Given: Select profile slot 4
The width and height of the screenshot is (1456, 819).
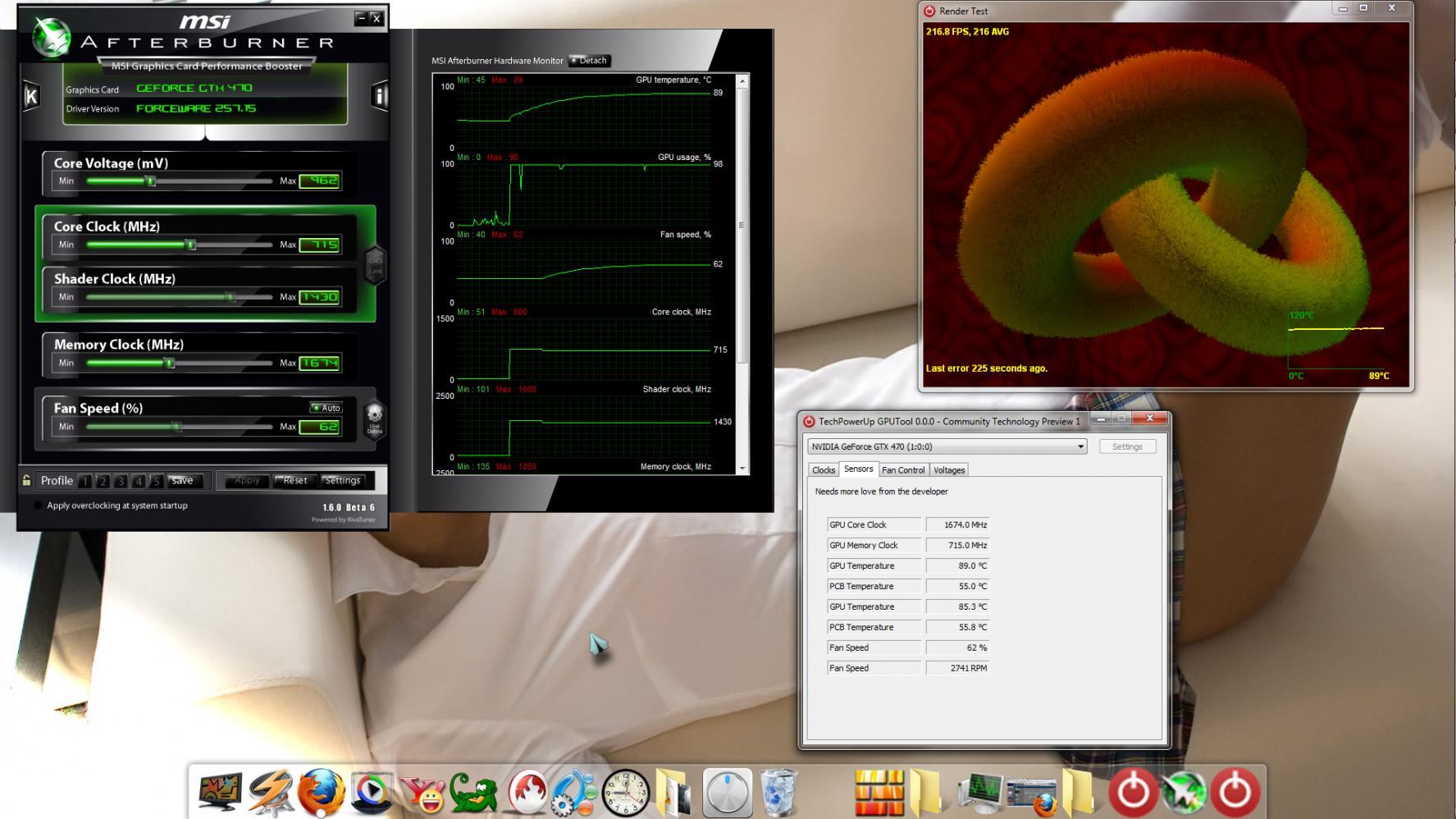Looking at the screenshot, I should pyautogui.click(x=139, y=481).
